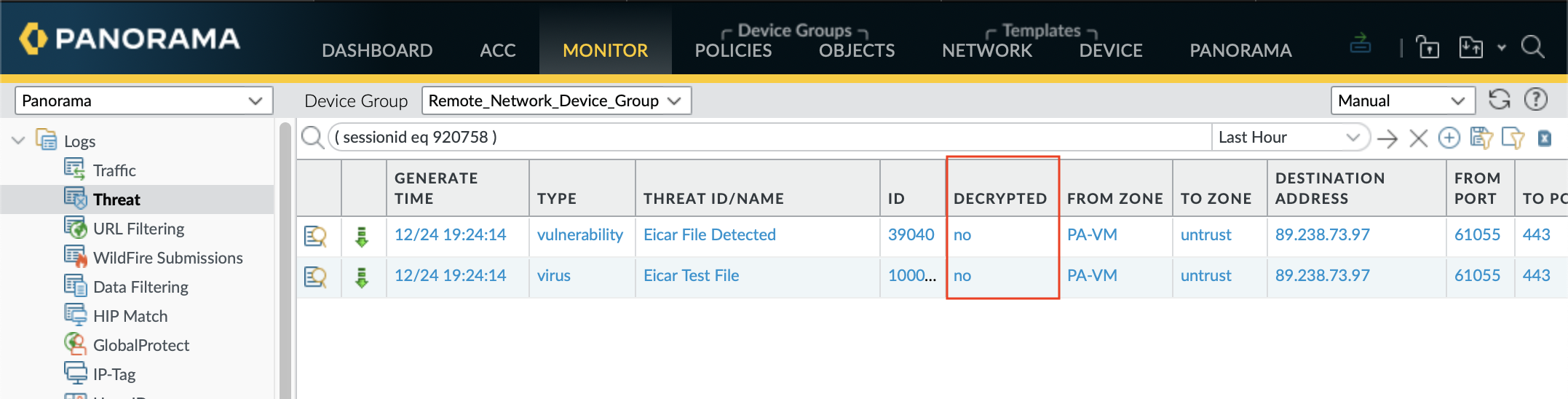This screenshot has width=1568, height=399.
Task: Click the truncated ID 1000... in virus row
Action: tap(912, 275)
